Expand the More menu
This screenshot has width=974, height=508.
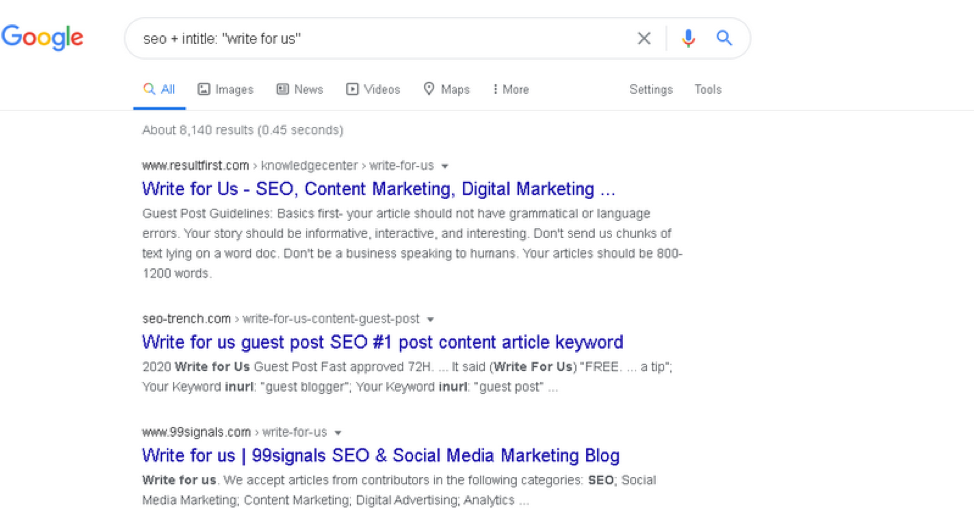pyautogui.click(x=510, y=90)
